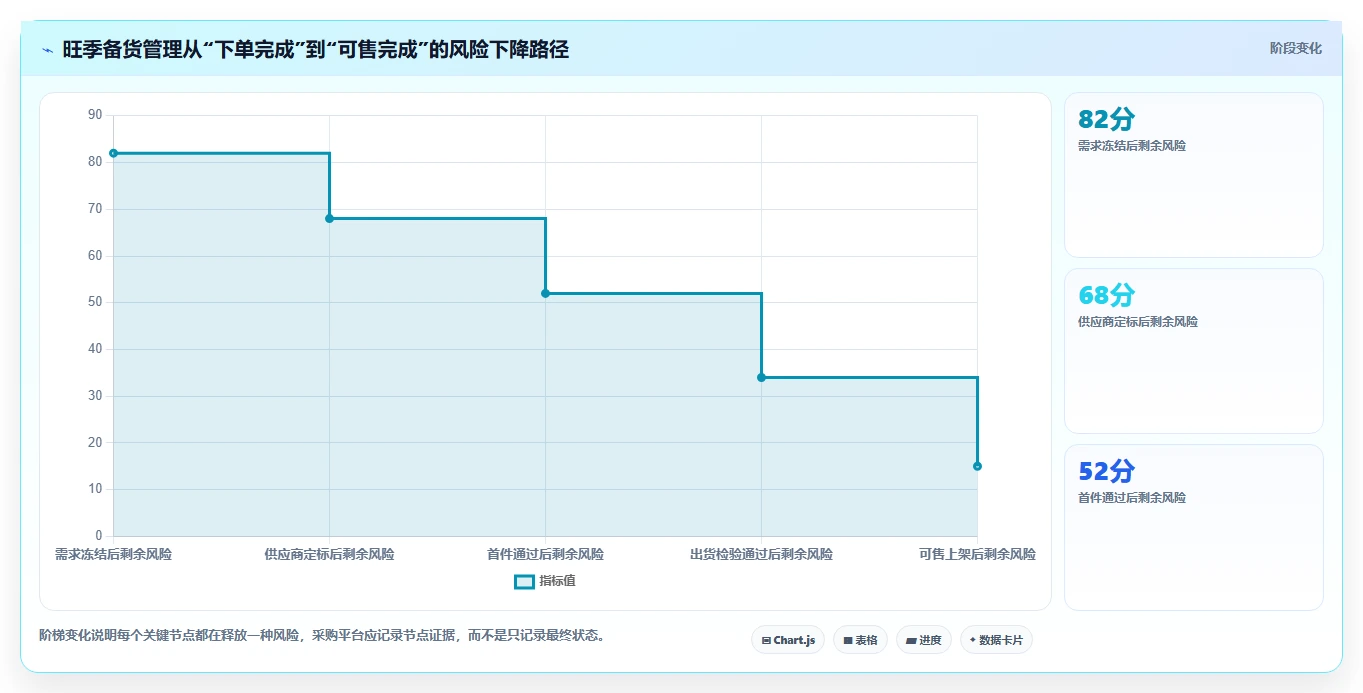The image size is (1363, 693).
Task: Click the chart title about 旺季备货管理
Action: 316,50
